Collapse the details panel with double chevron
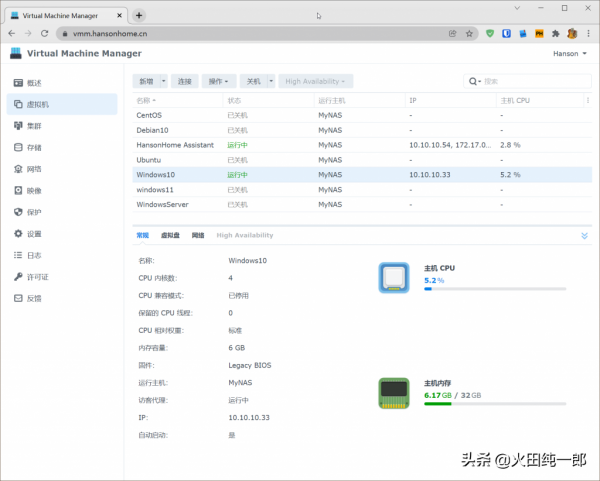600x481 pixels. [584, 236]
